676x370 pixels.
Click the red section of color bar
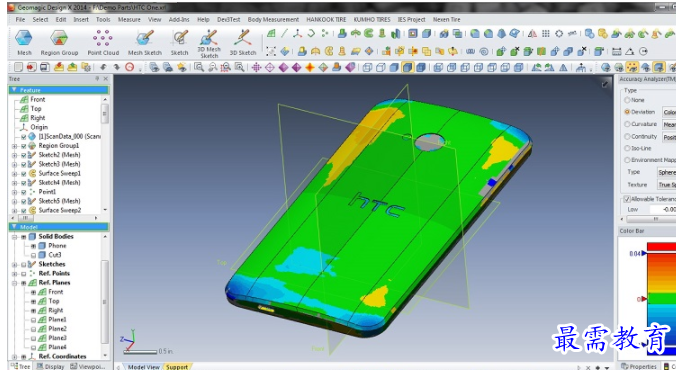click(661, 247)
